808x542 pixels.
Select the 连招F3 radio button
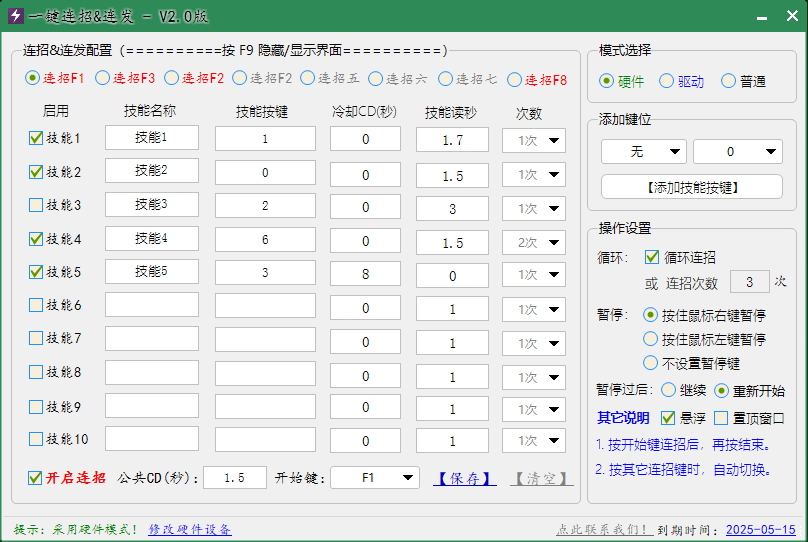click(102, 78)
